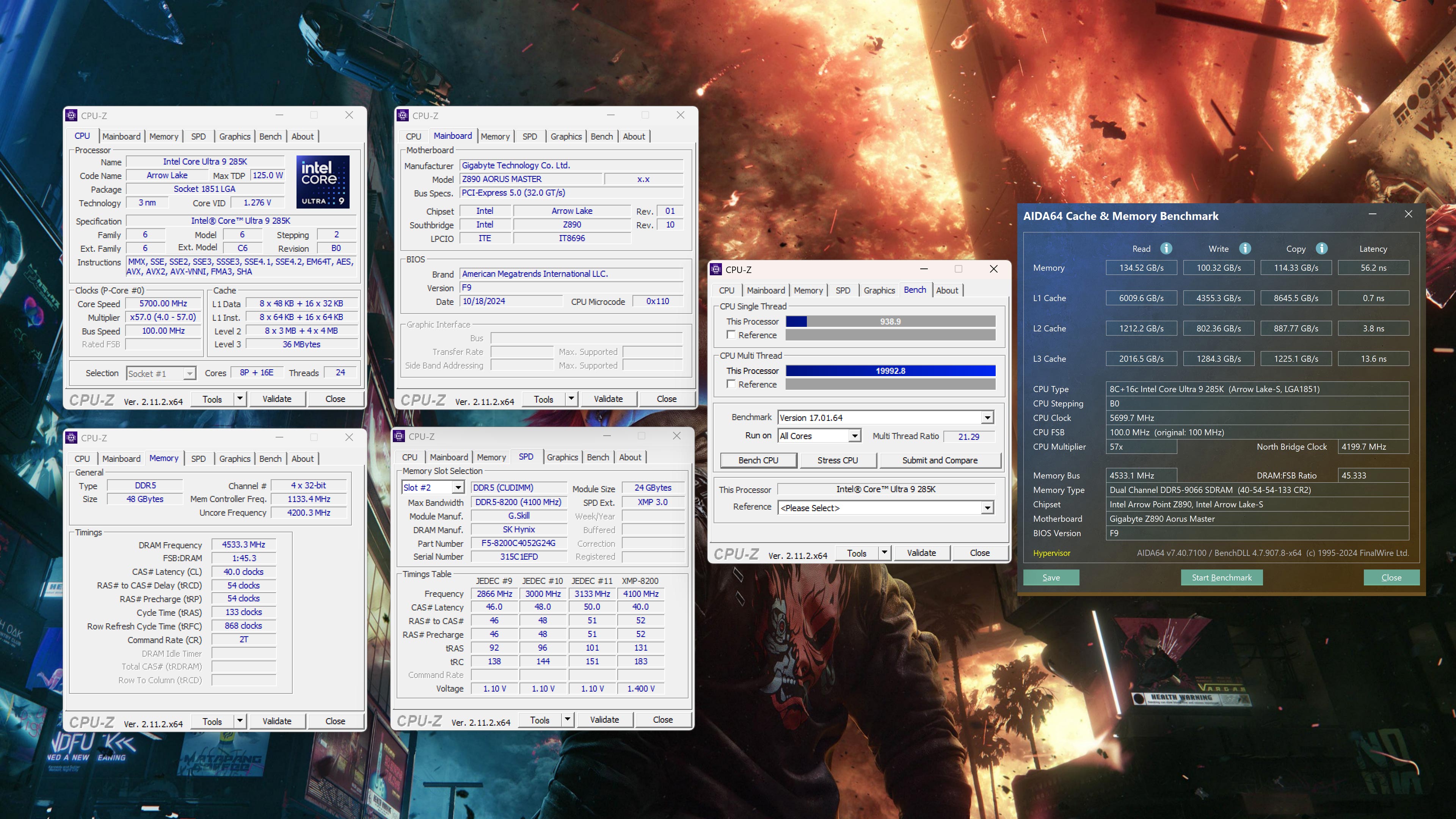Open the Slot #2 memory slot dropdown
Screen dimensions: 1456x819
tap(458, 487)
